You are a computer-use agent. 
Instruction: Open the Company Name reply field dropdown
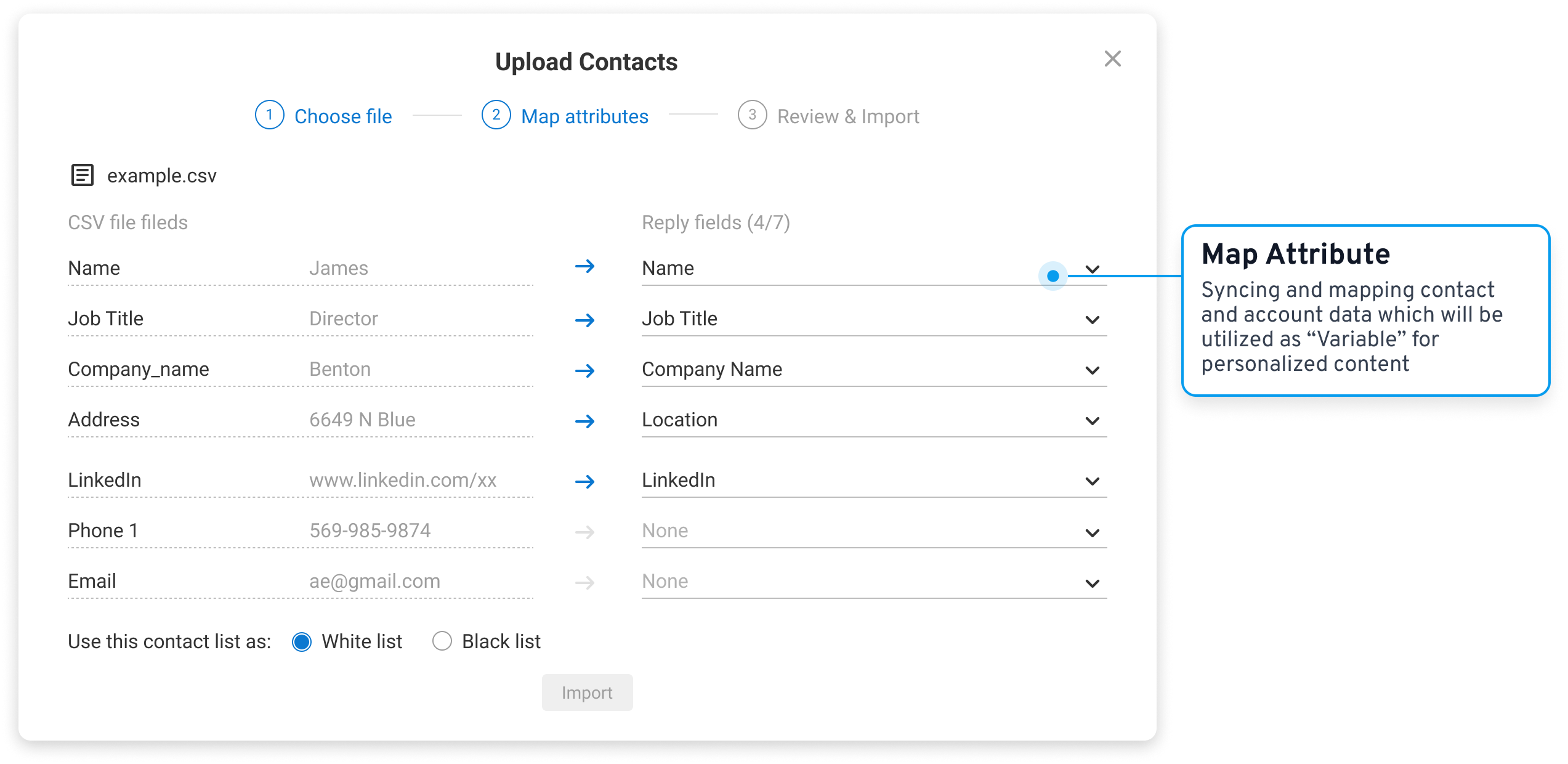point(1092,370)
